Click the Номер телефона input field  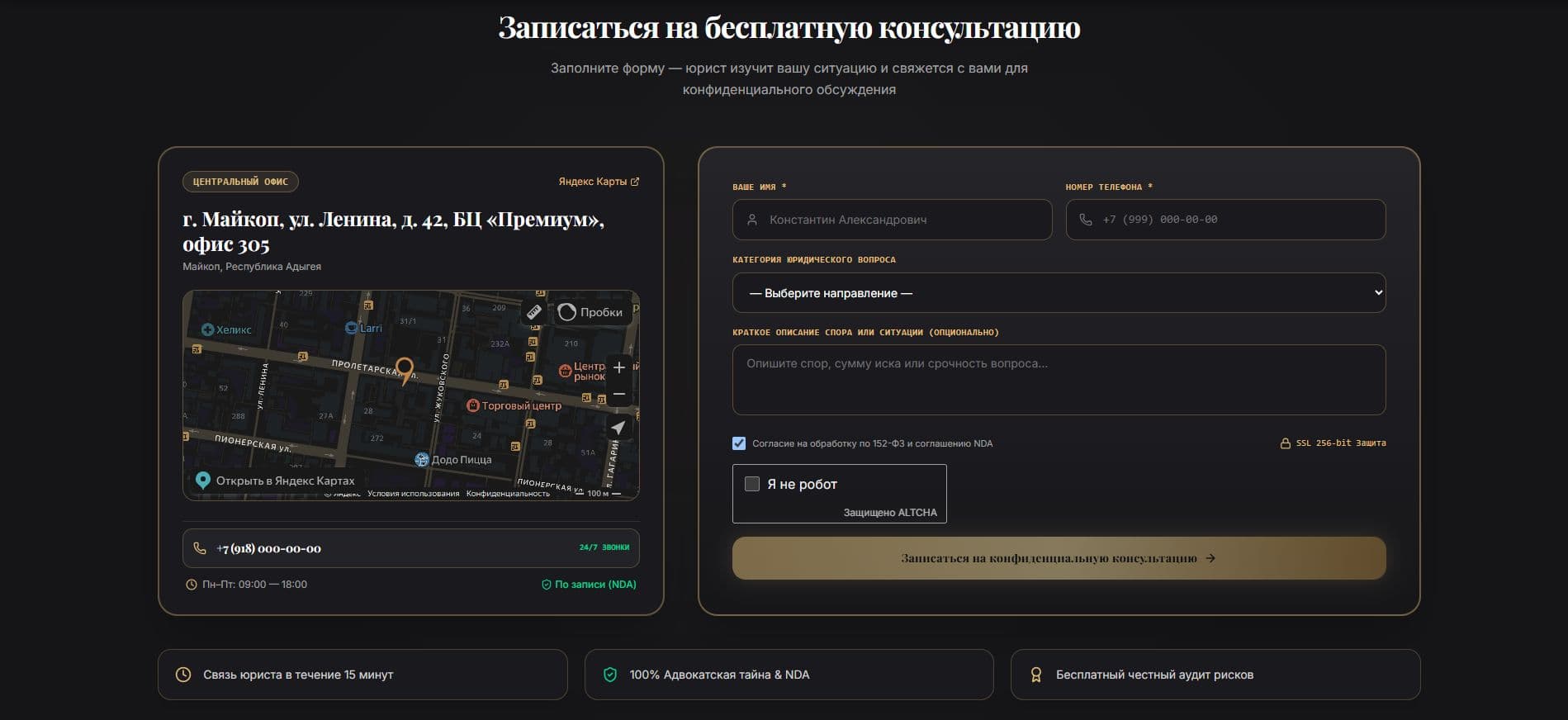pyautogui.click(x=1225, y=220)
